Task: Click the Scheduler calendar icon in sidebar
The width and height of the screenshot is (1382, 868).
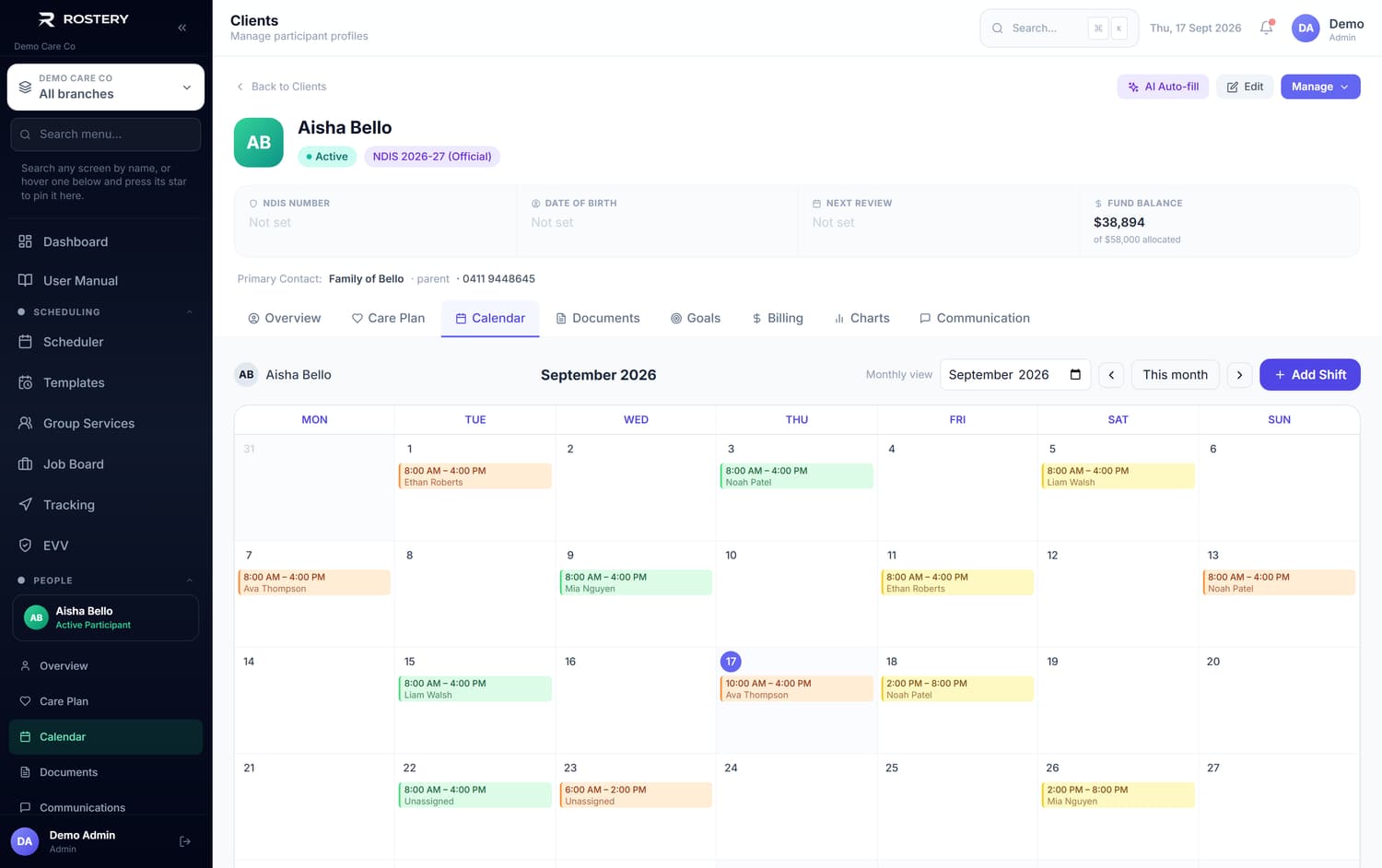Action: pos(25,342)
